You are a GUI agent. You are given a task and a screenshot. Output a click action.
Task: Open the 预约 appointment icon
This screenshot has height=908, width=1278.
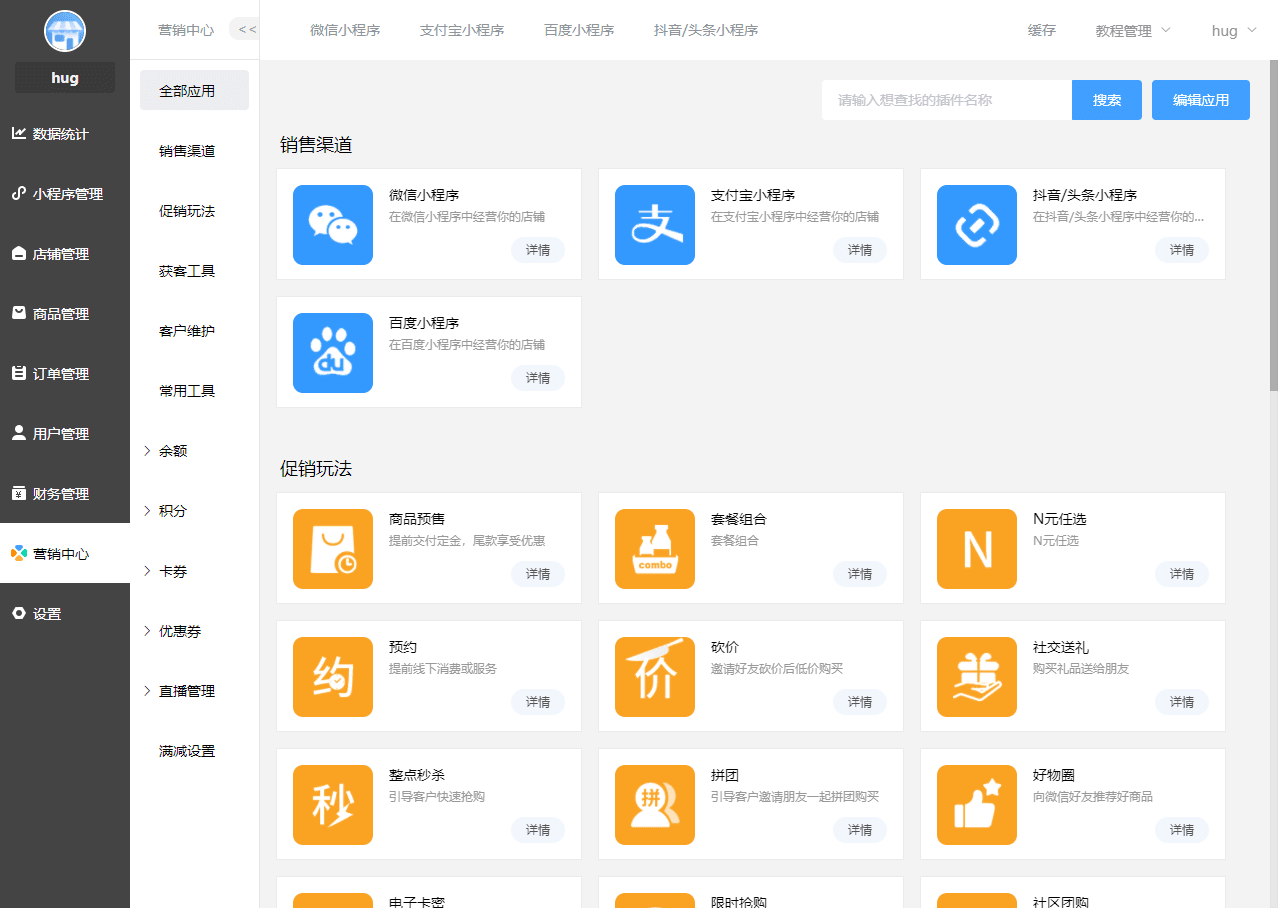333,677
